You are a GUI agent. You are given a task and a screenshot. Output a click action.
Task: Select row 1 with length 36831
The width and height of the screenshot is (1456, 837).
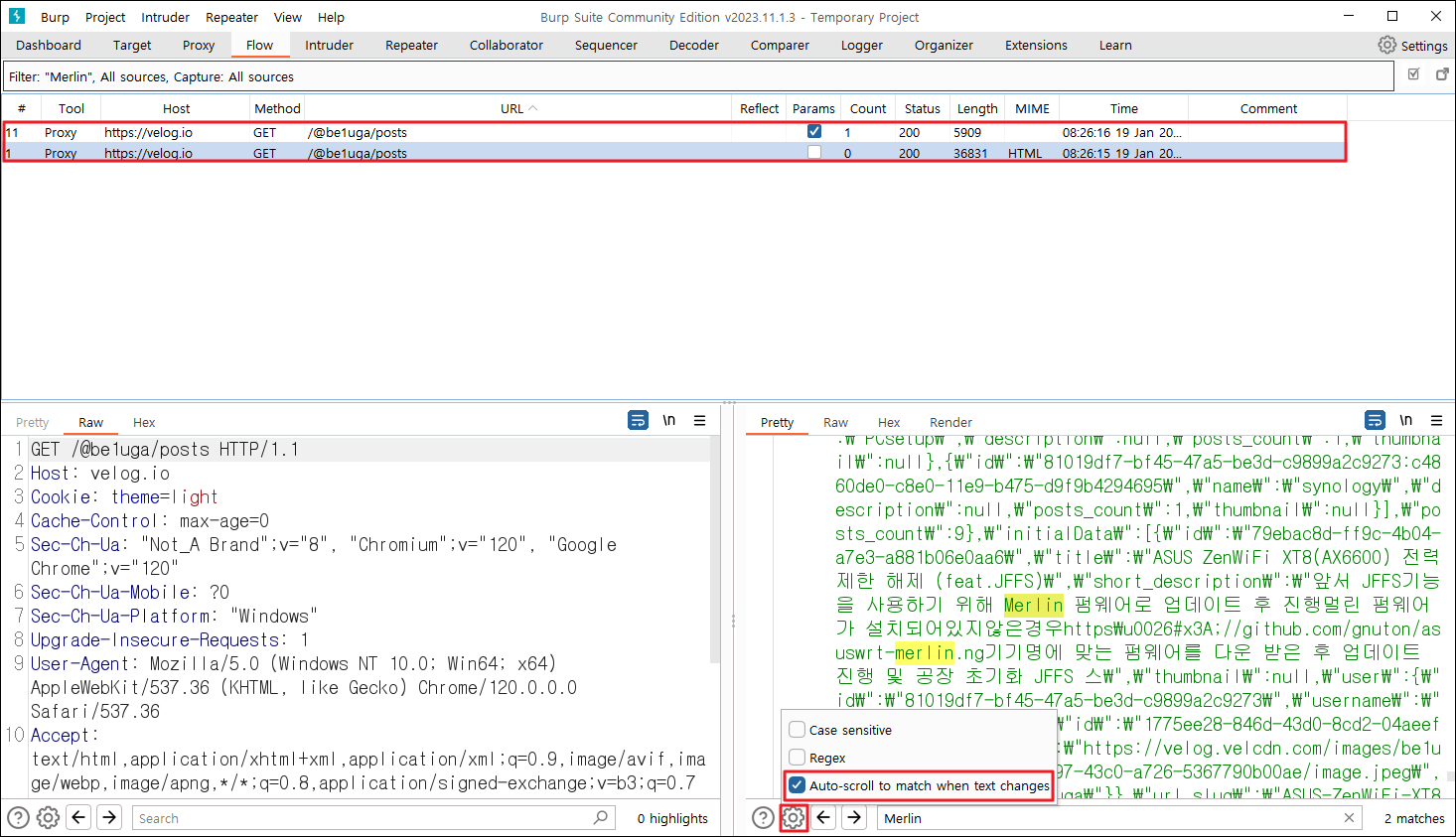coord(673,153)
